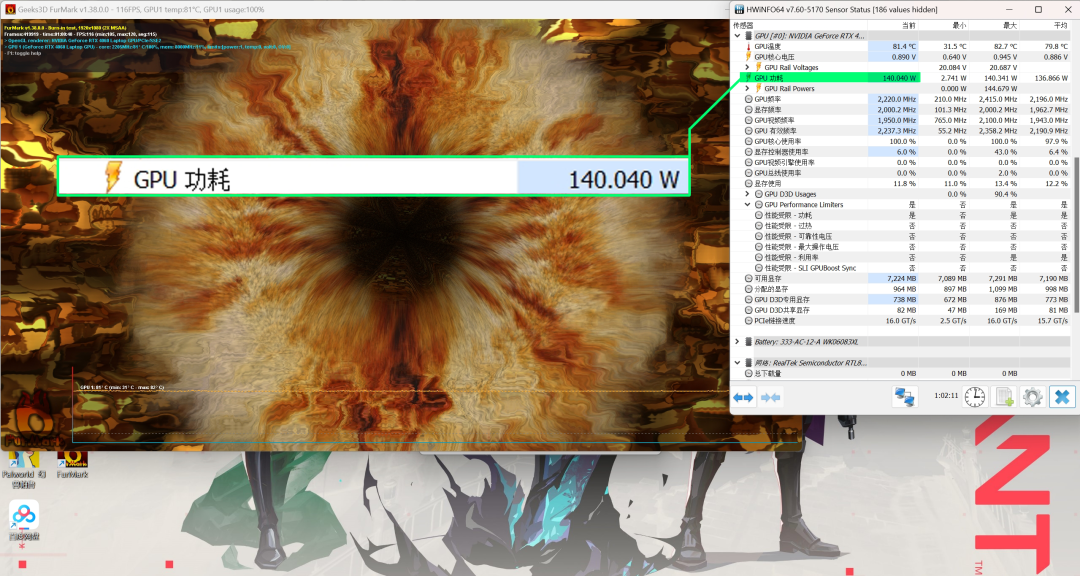Click the 平均 column header

coord(1061,25)
